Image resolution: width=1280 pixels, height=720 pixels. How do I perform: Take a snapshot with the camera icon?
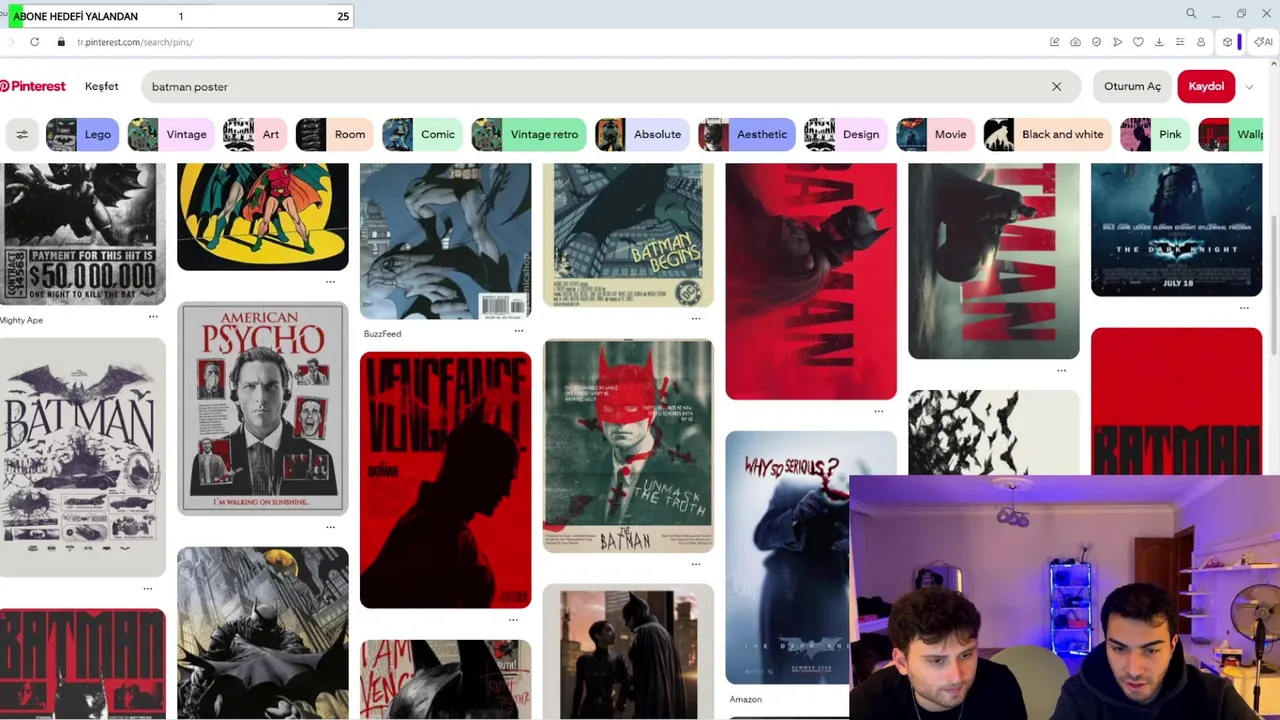pos(1075,42)
